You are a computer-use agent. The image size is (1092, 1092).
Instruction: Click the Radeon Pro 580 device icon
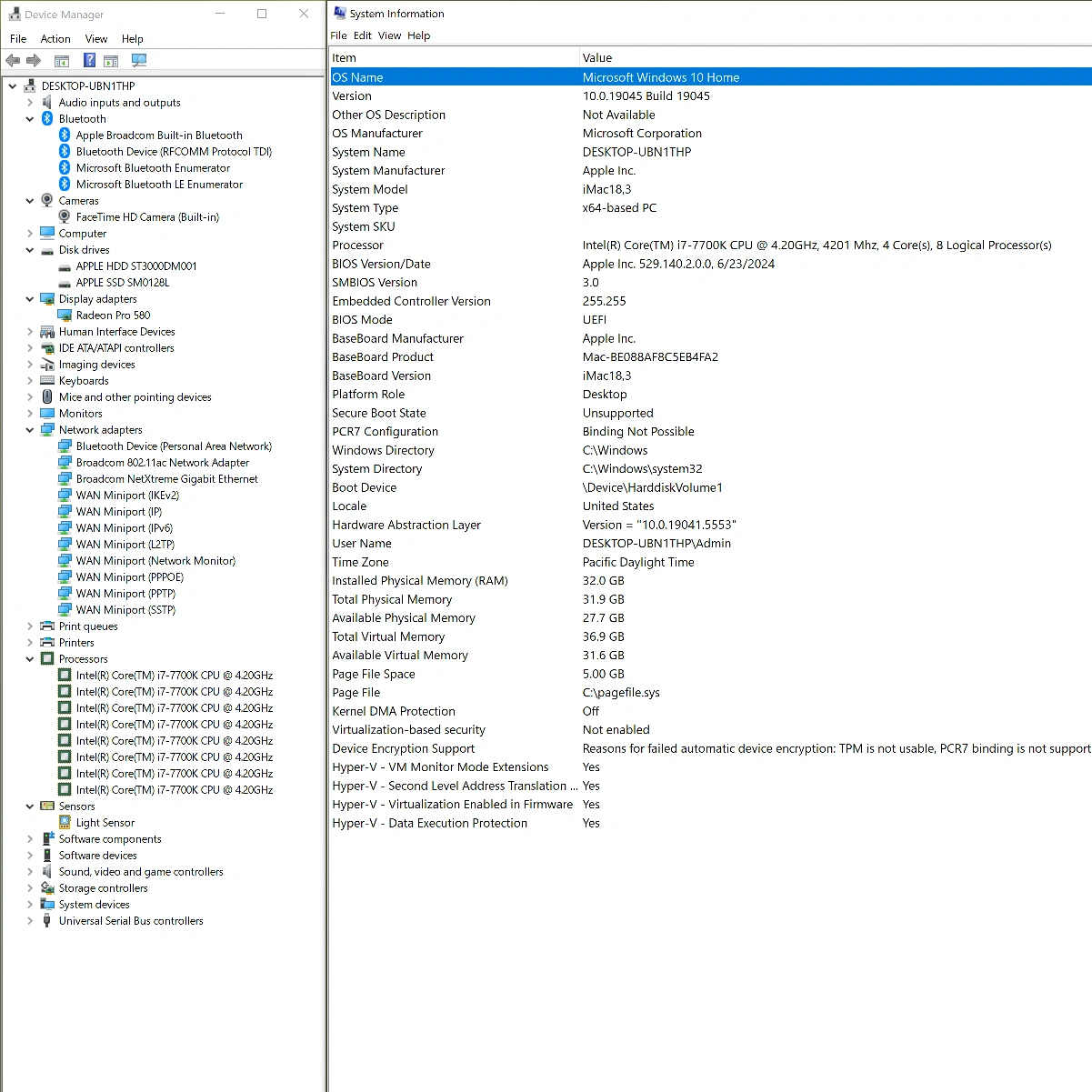pos(65,316)
